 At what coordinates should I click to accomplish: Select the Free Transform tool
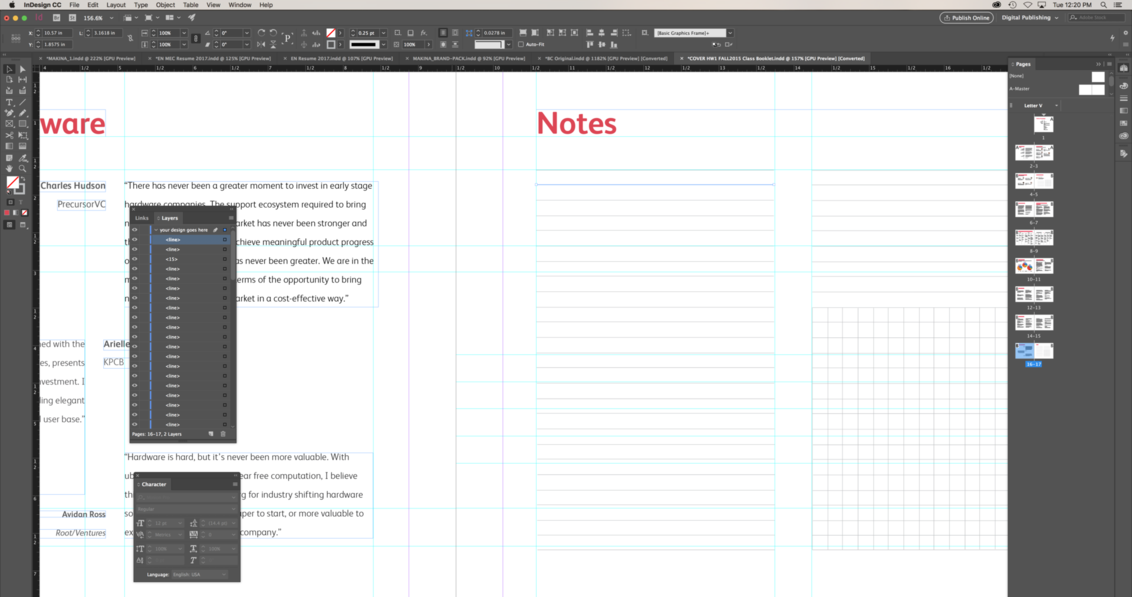(22, 135)
